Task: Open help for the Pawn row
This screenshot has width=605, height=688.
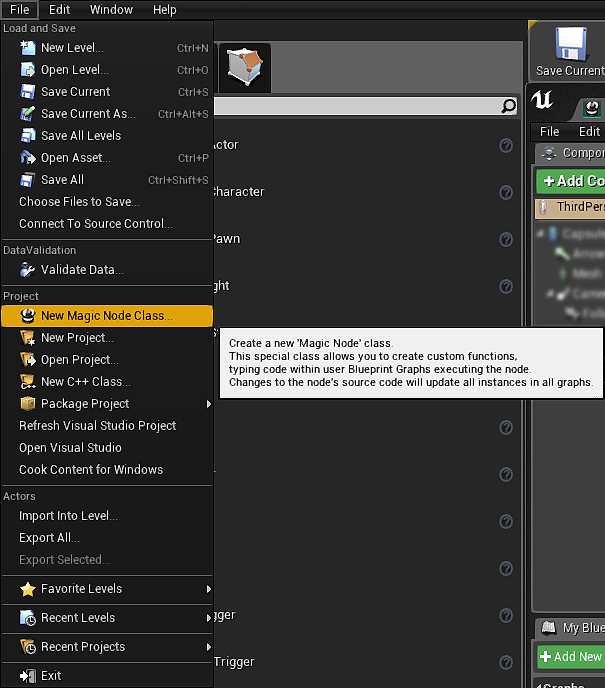Action: (x=506, y=239)
